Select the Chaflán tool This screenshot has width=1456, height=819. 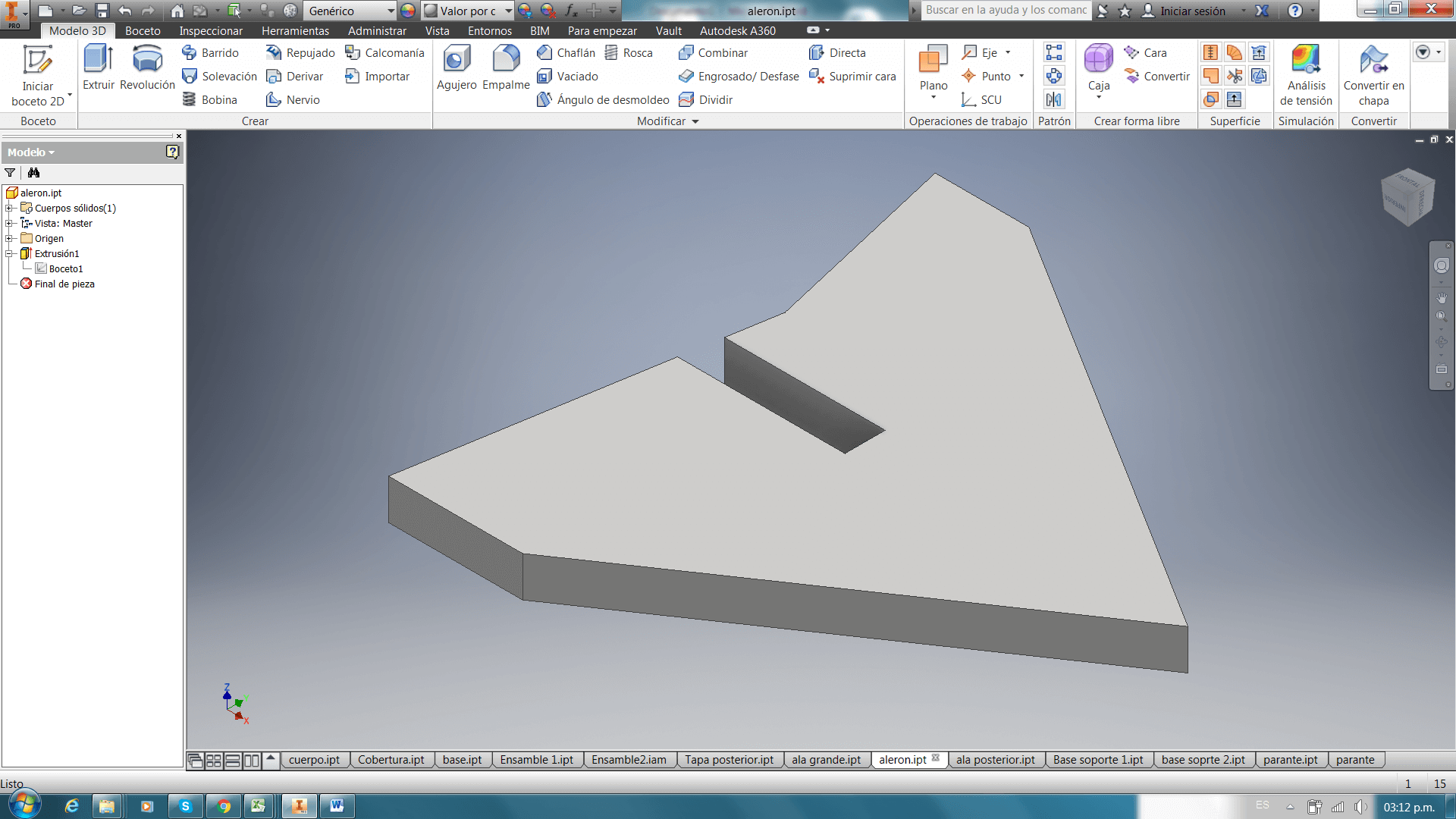(566, 52)
